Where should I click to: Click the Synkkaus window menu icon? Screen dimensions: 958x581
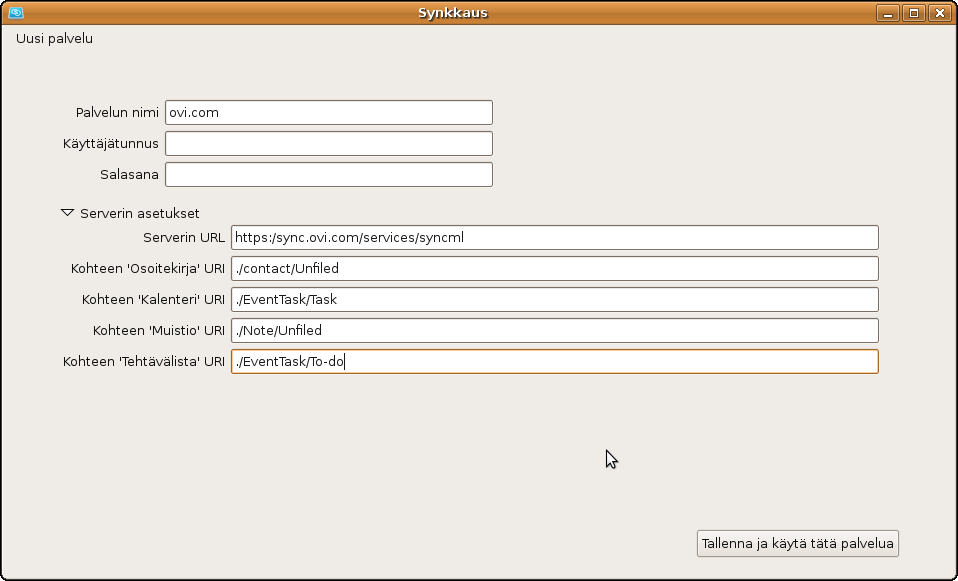click(x=15, y=13)
